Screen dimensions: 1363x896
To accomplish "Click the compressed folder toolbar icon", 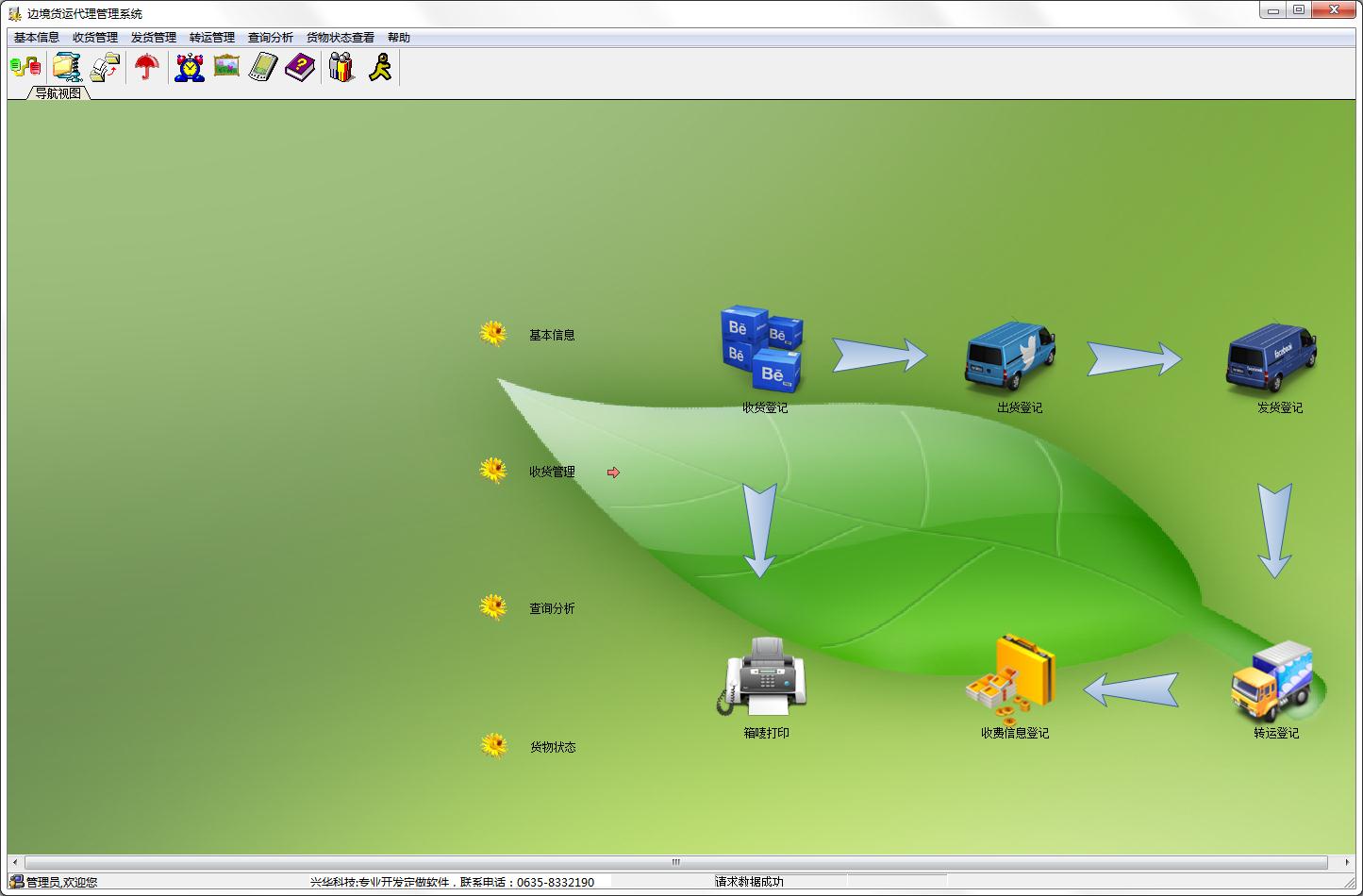I will (67, 67).
